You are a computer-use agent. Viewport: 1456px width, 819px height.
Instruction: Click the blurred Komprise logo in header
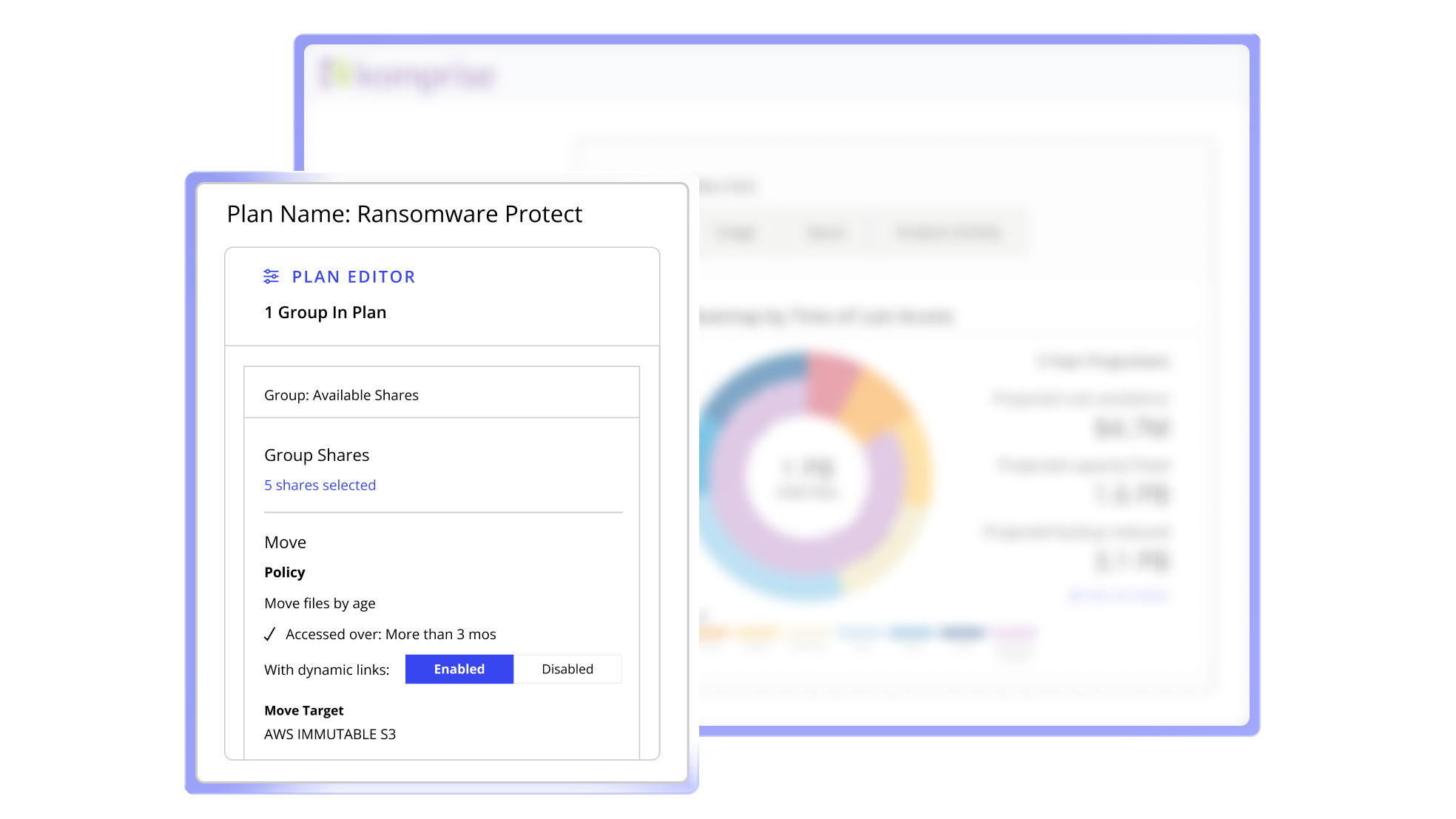pyautogui.click(x=408, y=75)
